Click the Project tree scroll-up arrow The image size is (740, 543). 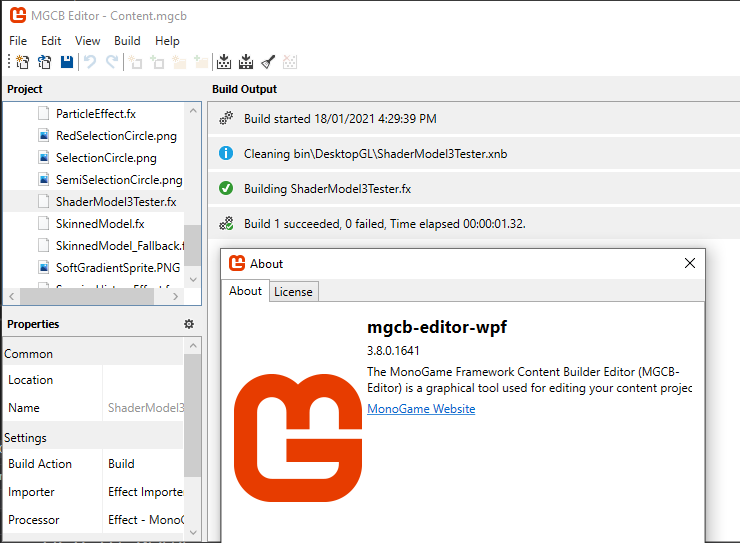click(193, 111)
